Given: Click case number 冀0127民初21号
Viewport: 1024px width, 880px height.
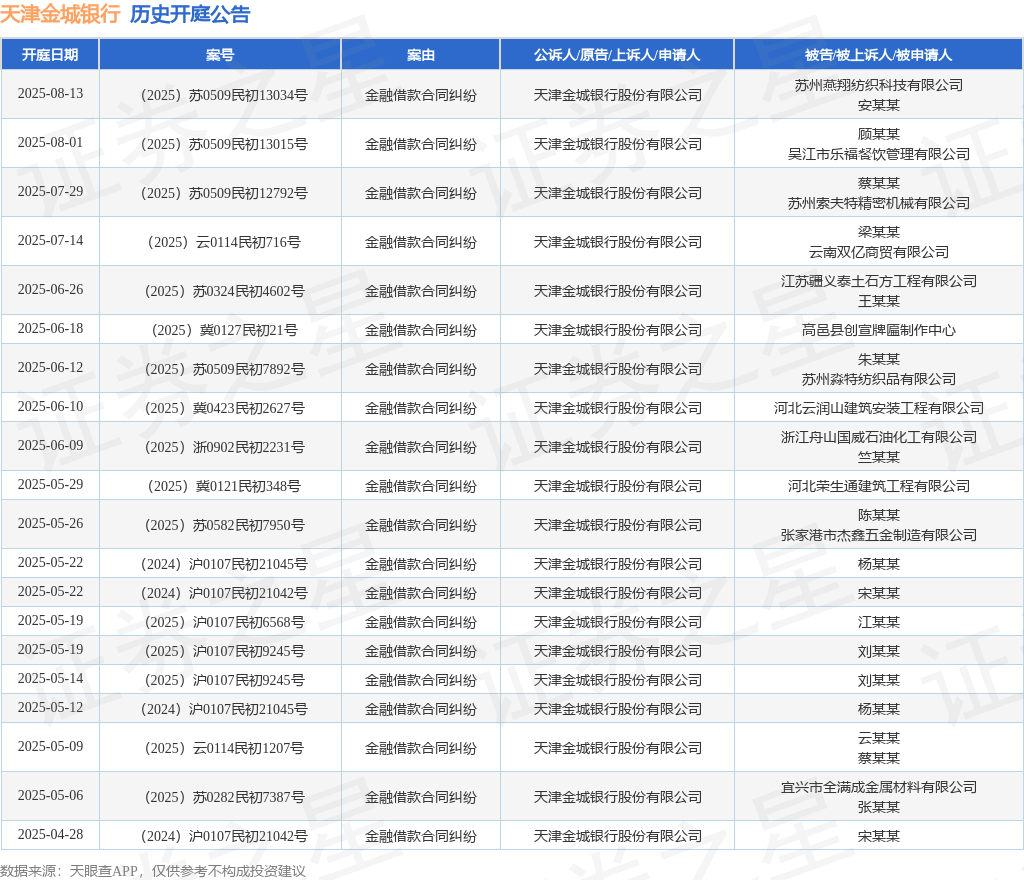Looking at the screenshot, I should coord(225,330).
